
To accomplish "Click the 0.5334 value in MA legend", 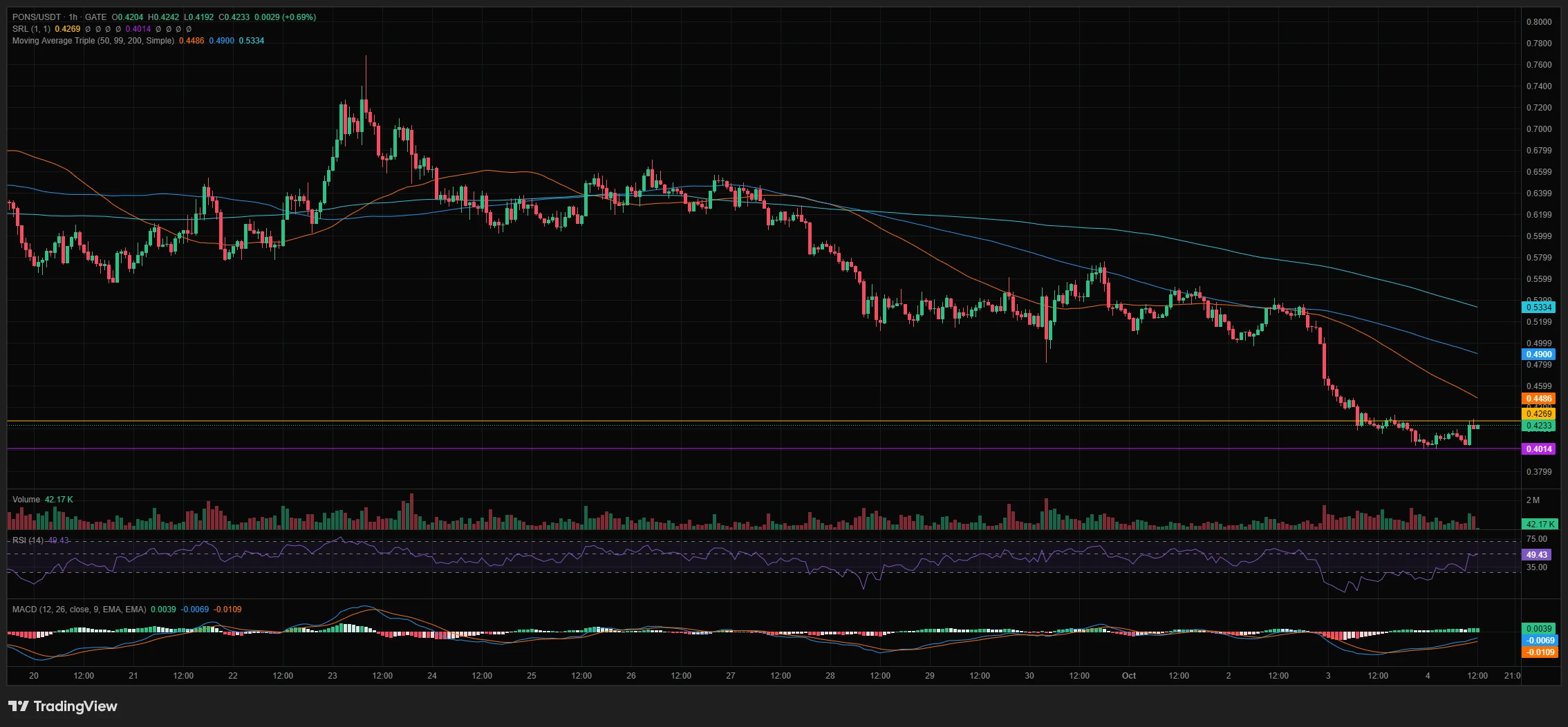I will tap(252, 41).
